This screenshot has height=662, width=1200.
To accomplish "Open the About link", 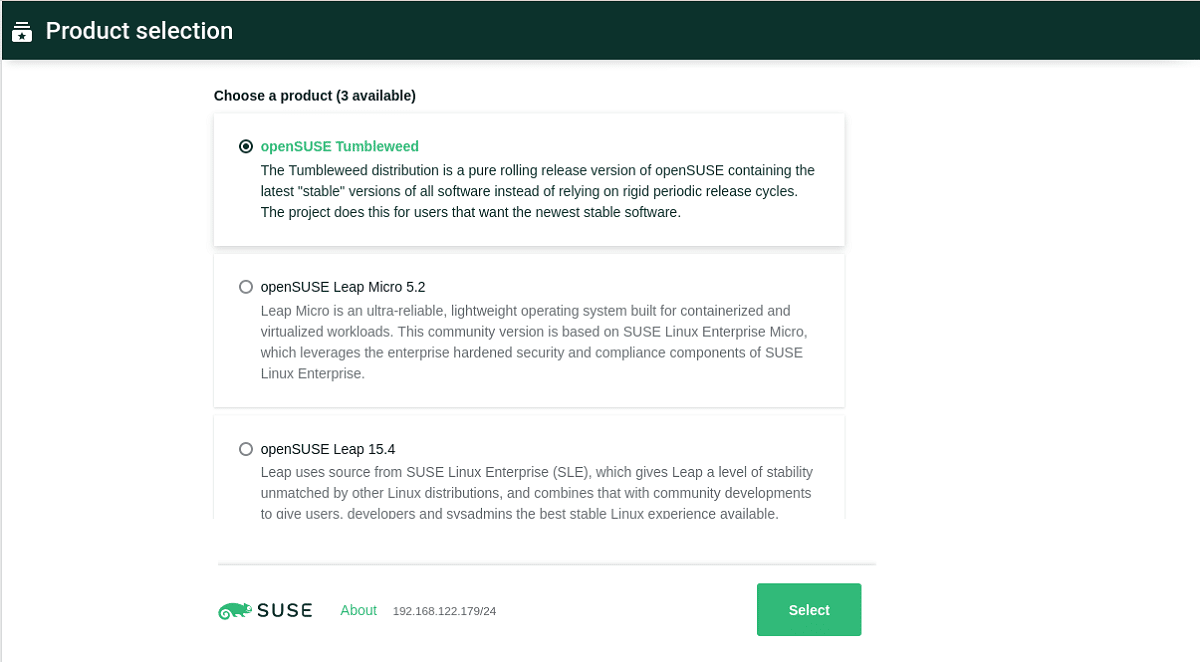I will [x=358, y=610].
